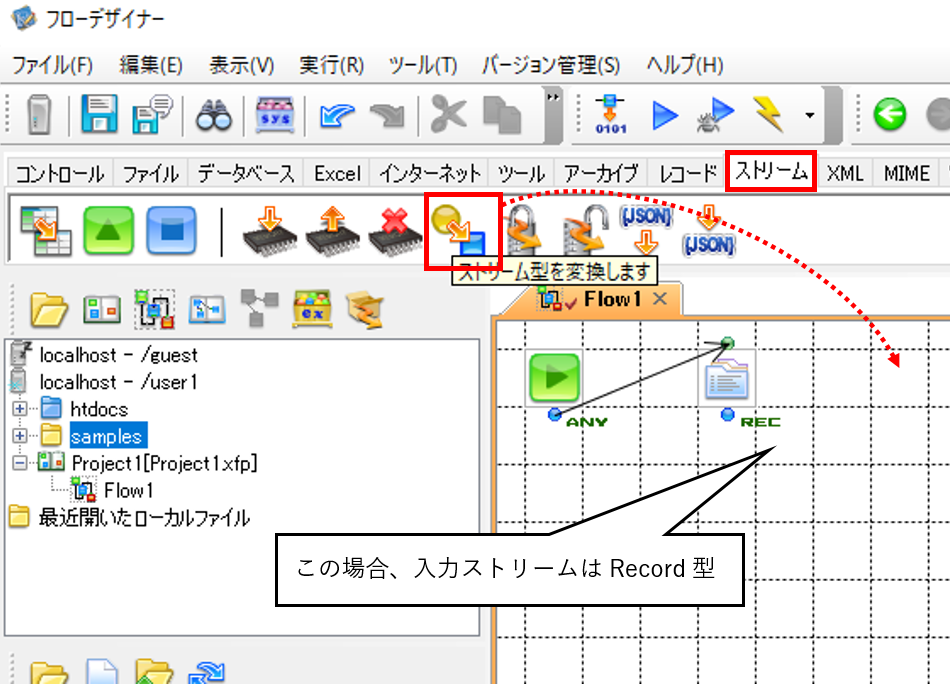Open the ツール(T) menu
Image resolution: width=950 pixels, height=694 pixels.
tap(422, 64)
